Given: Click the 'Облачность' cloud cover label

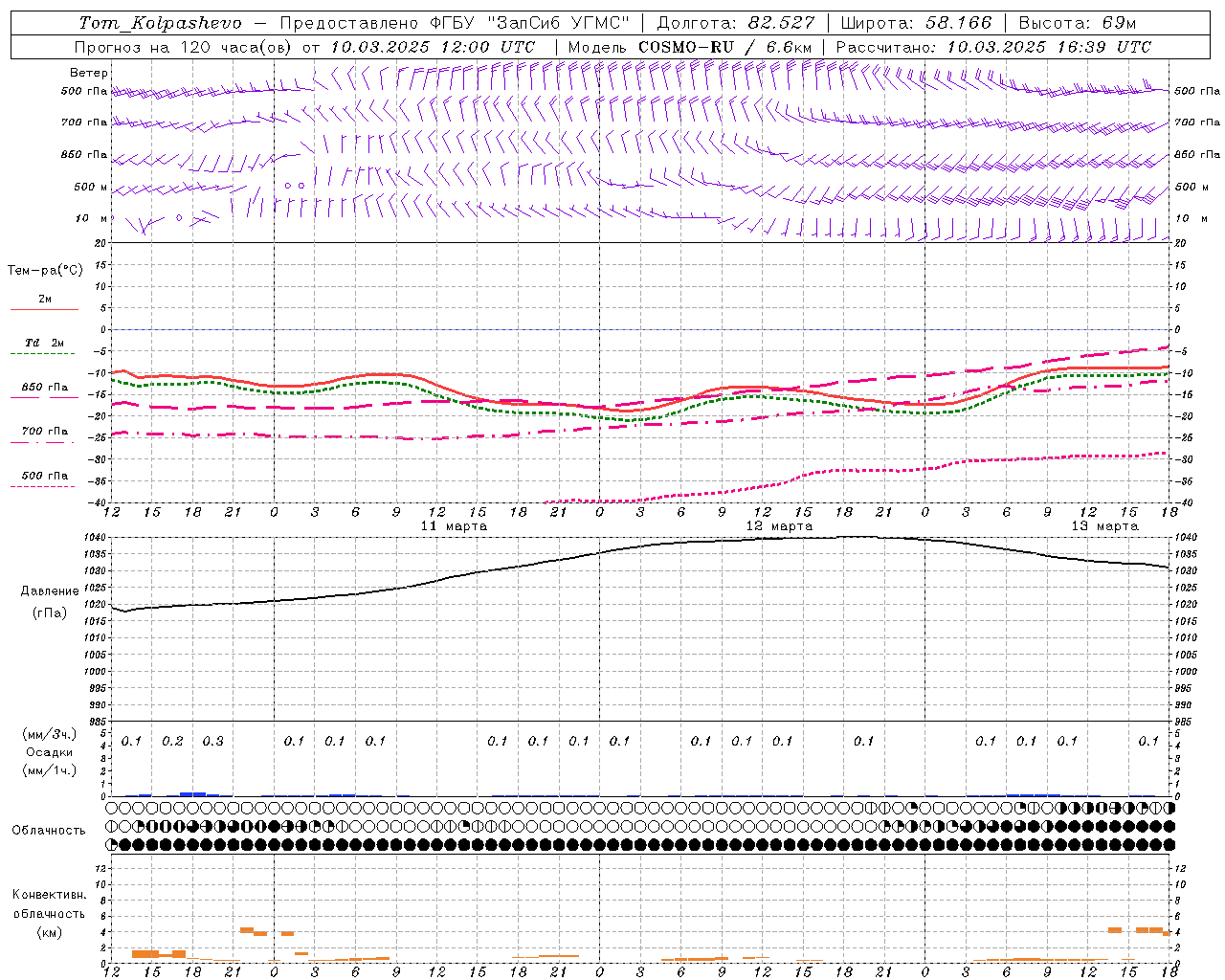Looking at the screenshot, I should (49, 831).
